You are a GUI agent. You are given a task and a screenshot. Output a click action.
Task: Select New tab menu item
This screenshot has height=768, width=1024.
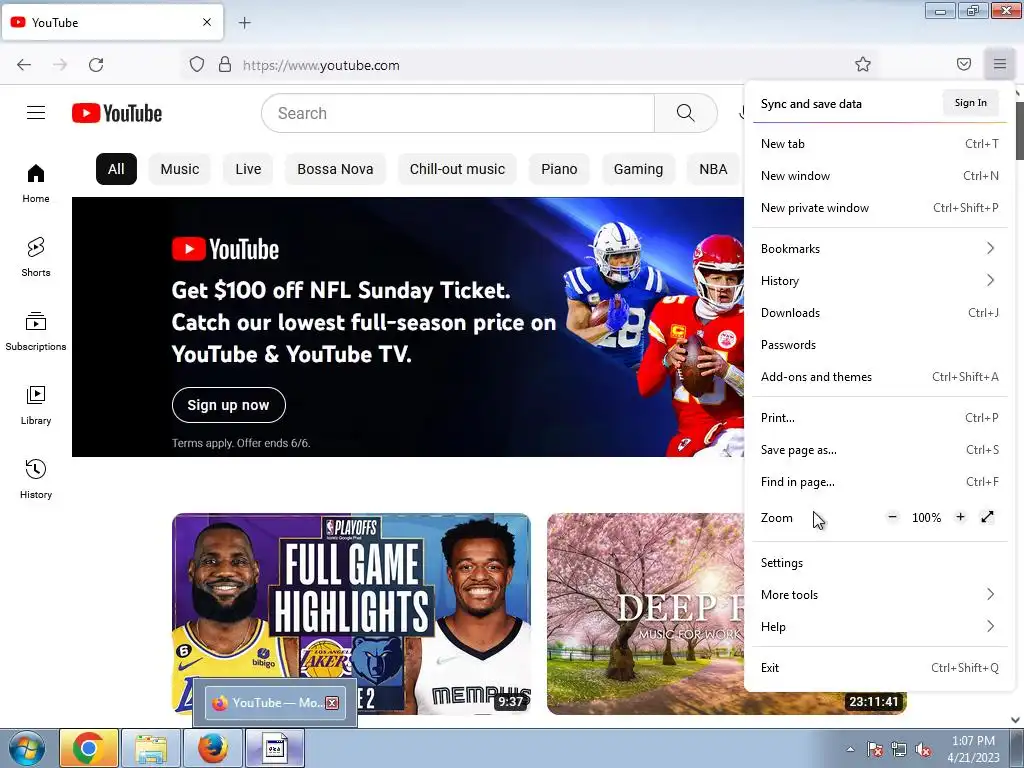click(x=880, y=144)
